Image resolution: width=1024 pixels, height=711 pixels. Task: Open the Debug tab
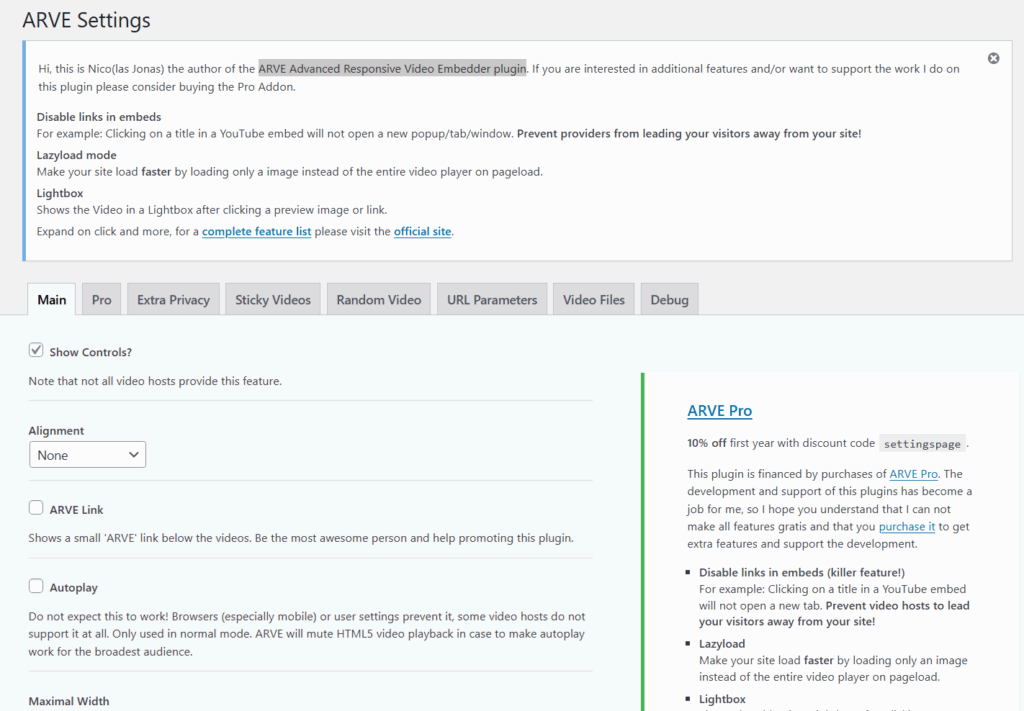[x=669, y=300]
